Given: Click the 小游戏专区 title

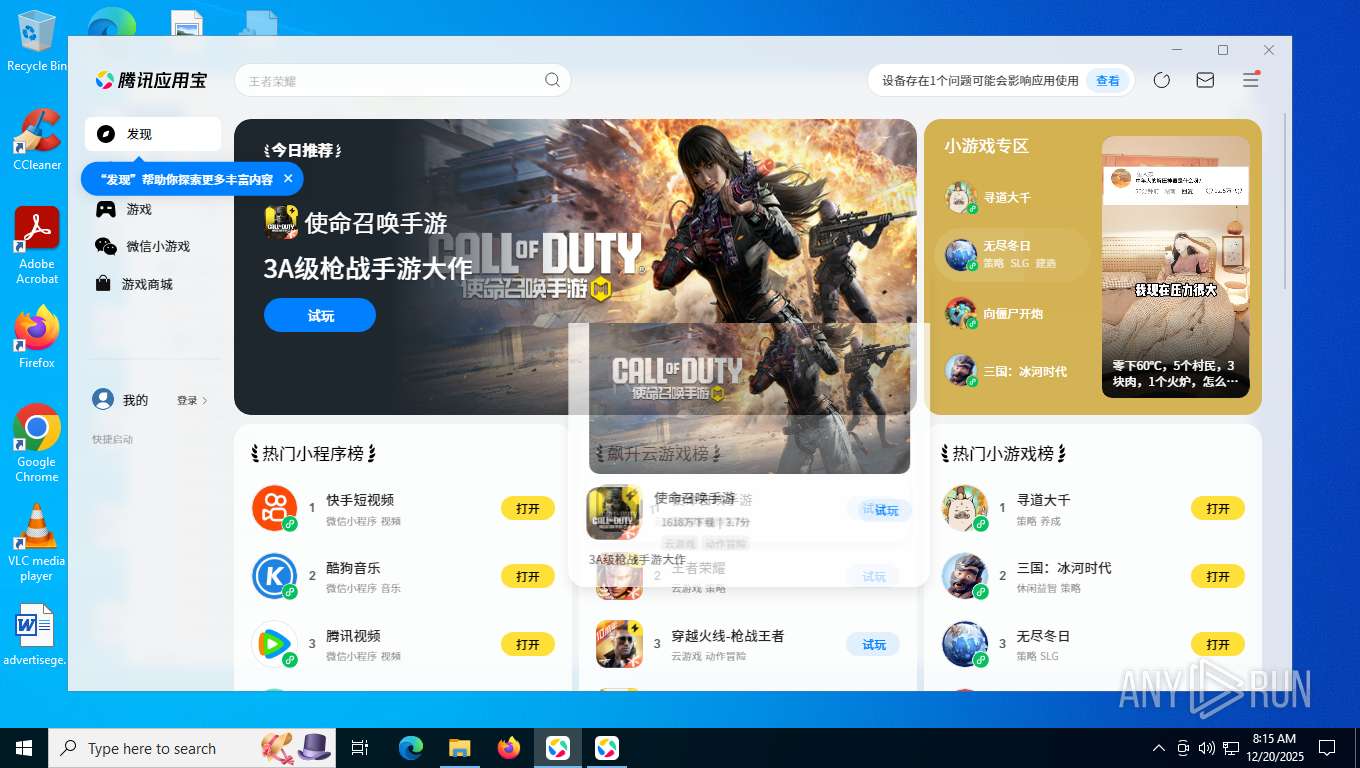Looking at the screenshot, I should (x=986, y=146).
